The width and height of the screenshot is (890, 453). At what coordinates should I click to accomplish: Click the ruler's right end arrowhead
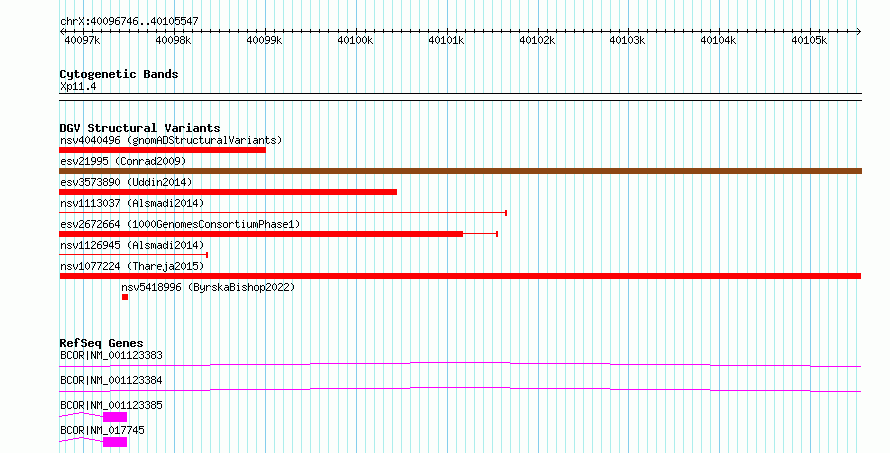tap(859, 32)
